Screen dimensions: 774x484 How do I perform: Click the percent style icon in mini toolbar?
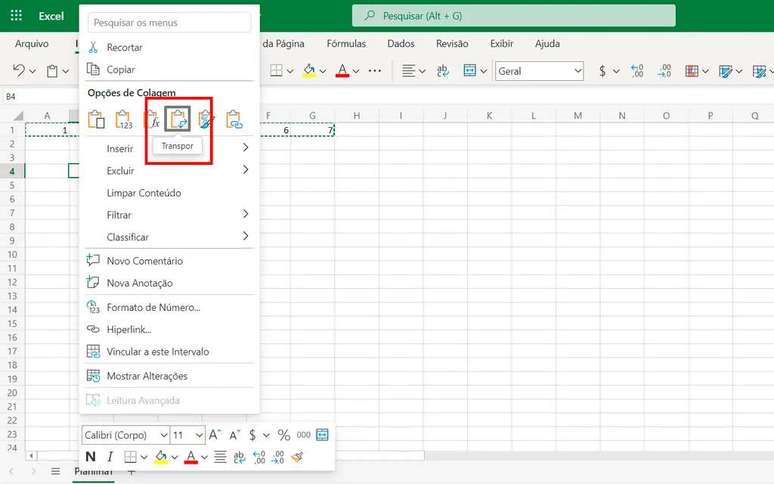coord(284,435)
